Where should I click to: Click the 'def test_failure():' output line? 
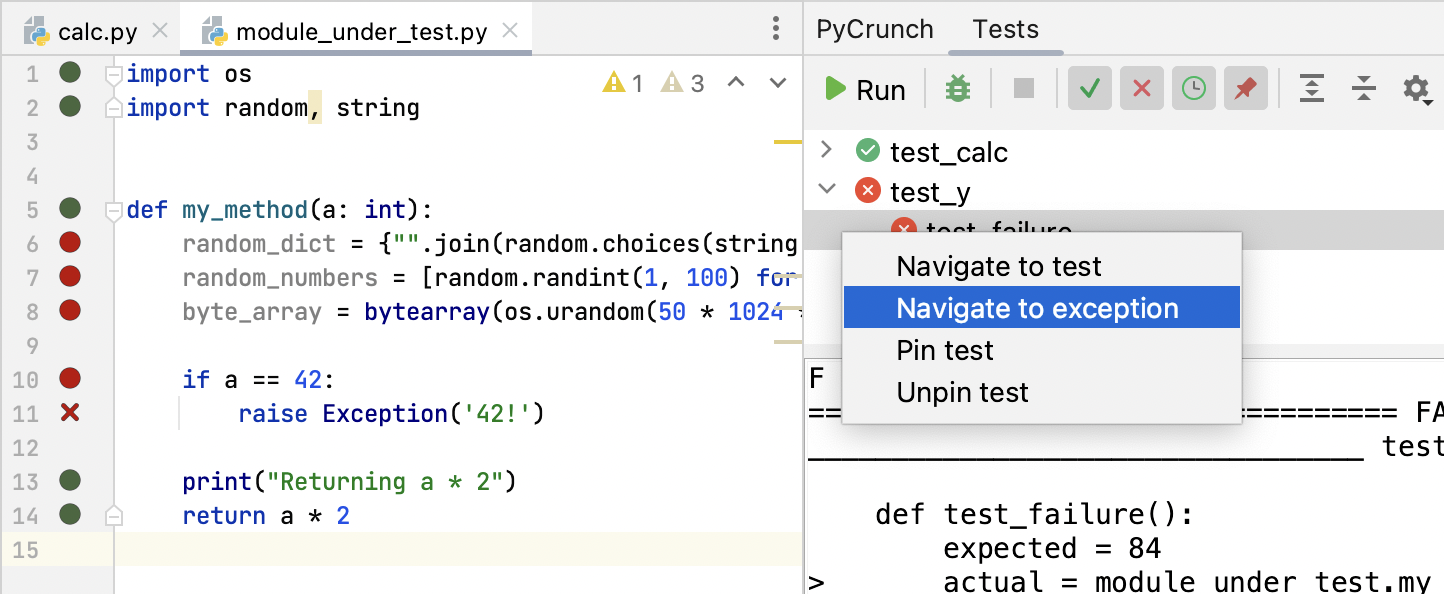[1034, 514]
